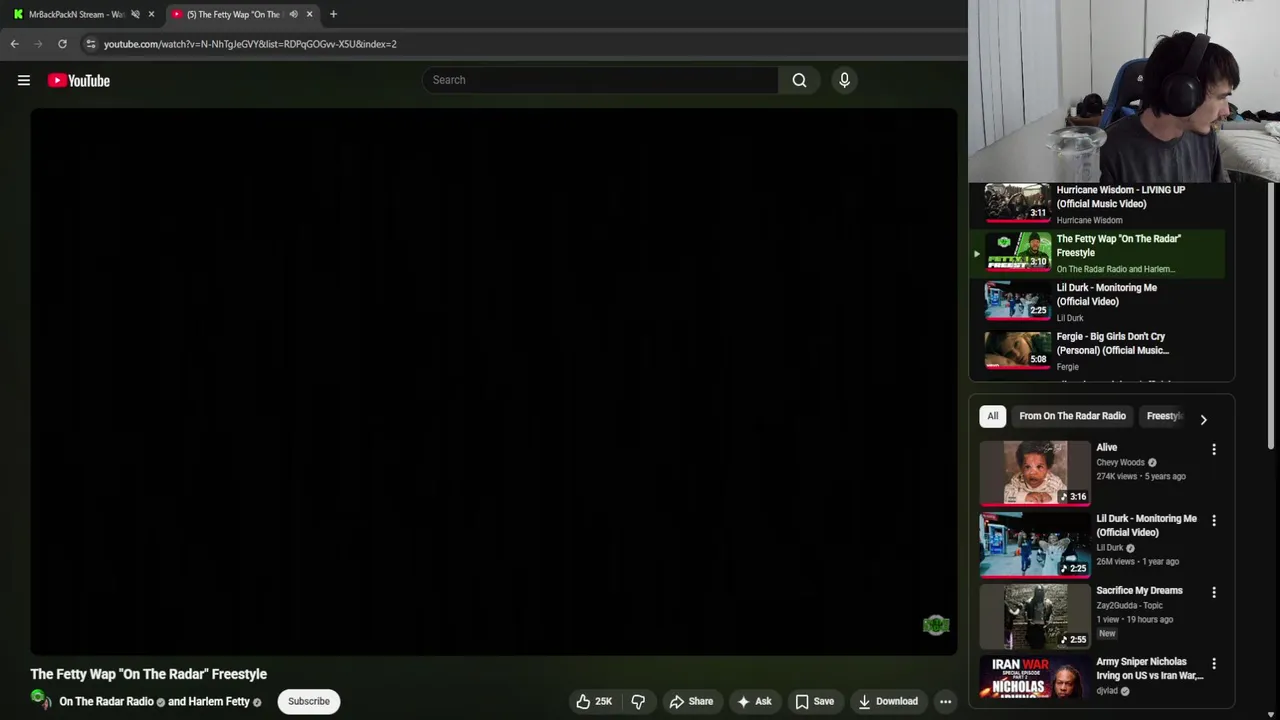This screenshot has width=1280, height=720.
Task: Open options for recommended Lil Durk video
Action: pos(1214,521)
